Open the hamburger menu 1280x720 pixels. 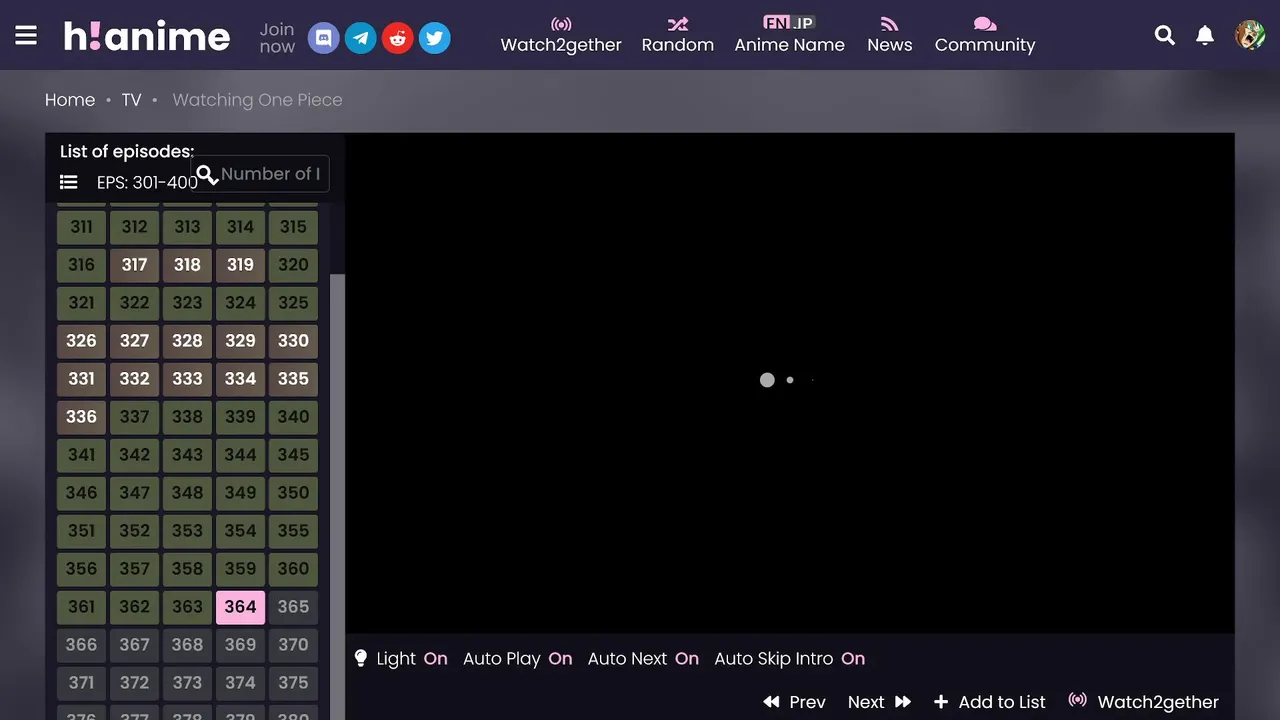[x=26, y=36]
